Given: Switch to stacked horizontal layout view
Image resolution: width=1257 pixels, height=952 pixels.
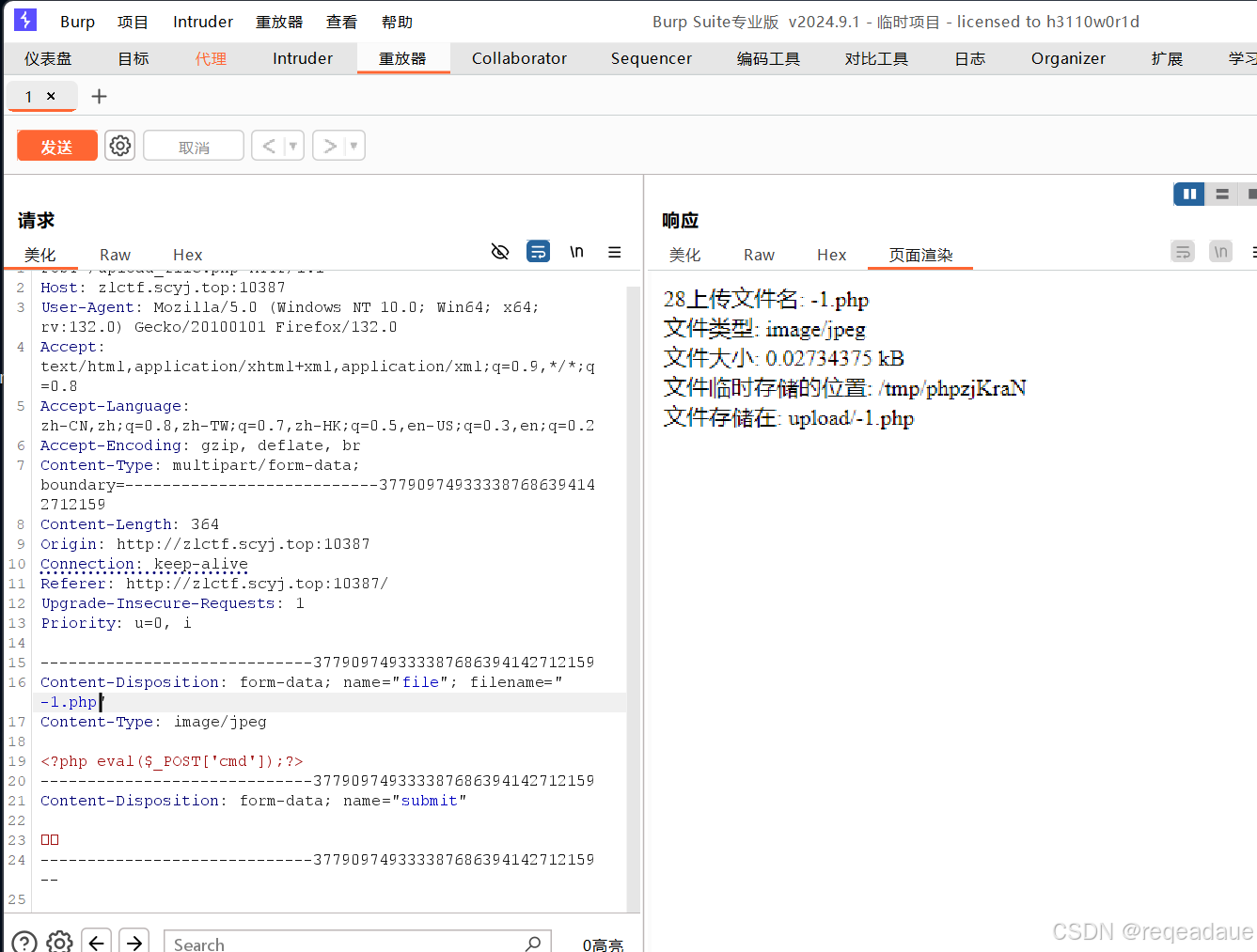Looking at the screenshot, I should pyautogui.click(x=1222, y=195).
